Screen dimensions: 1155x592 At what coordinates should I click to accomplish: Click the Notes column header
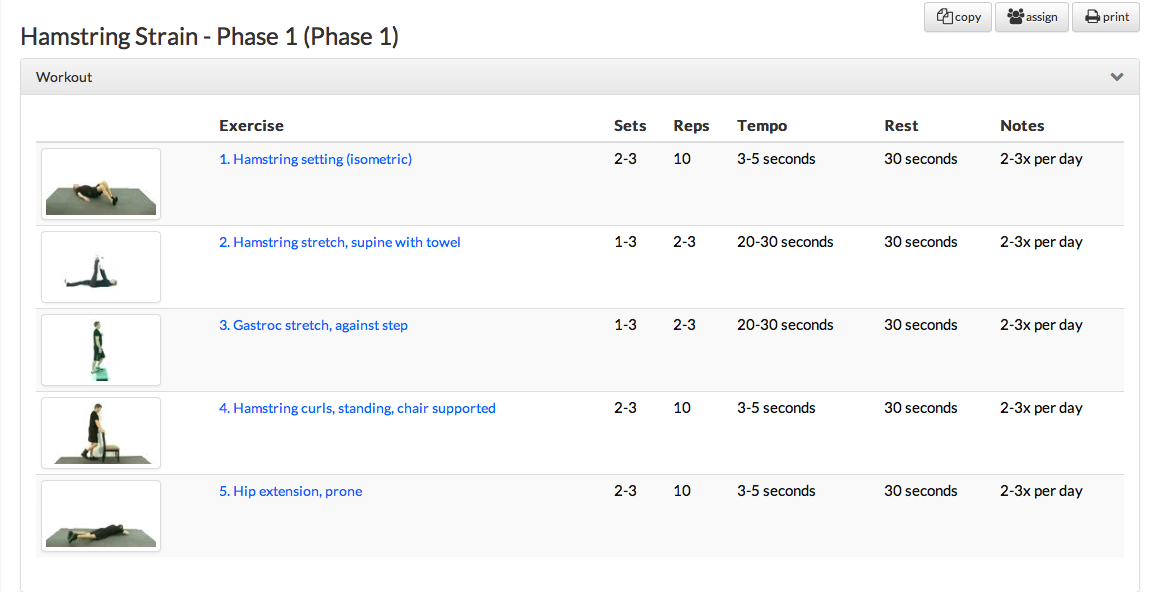[1022, 126]
